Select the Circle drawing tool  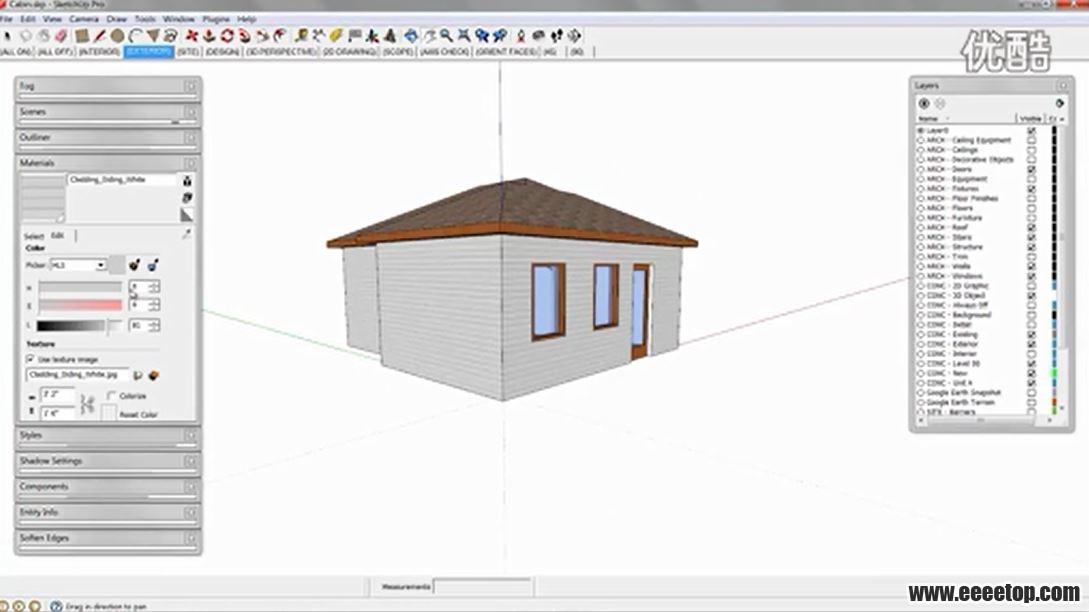117,36
